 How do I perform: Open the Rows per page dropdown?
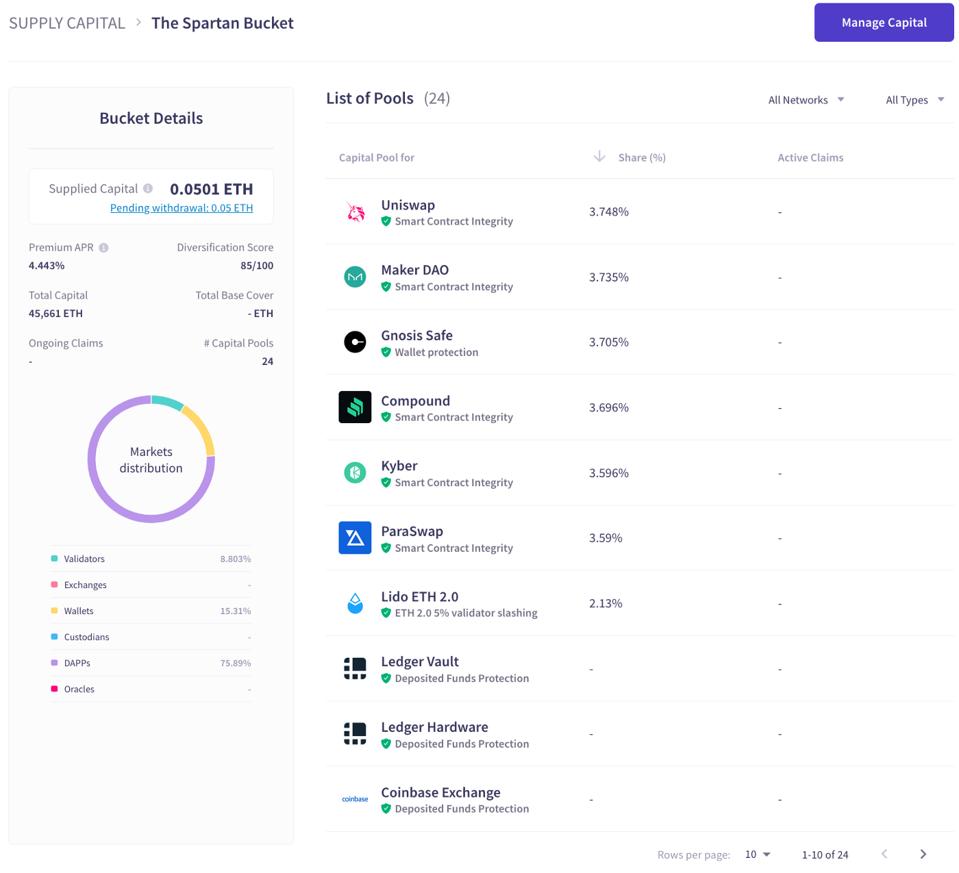[757, 854]
